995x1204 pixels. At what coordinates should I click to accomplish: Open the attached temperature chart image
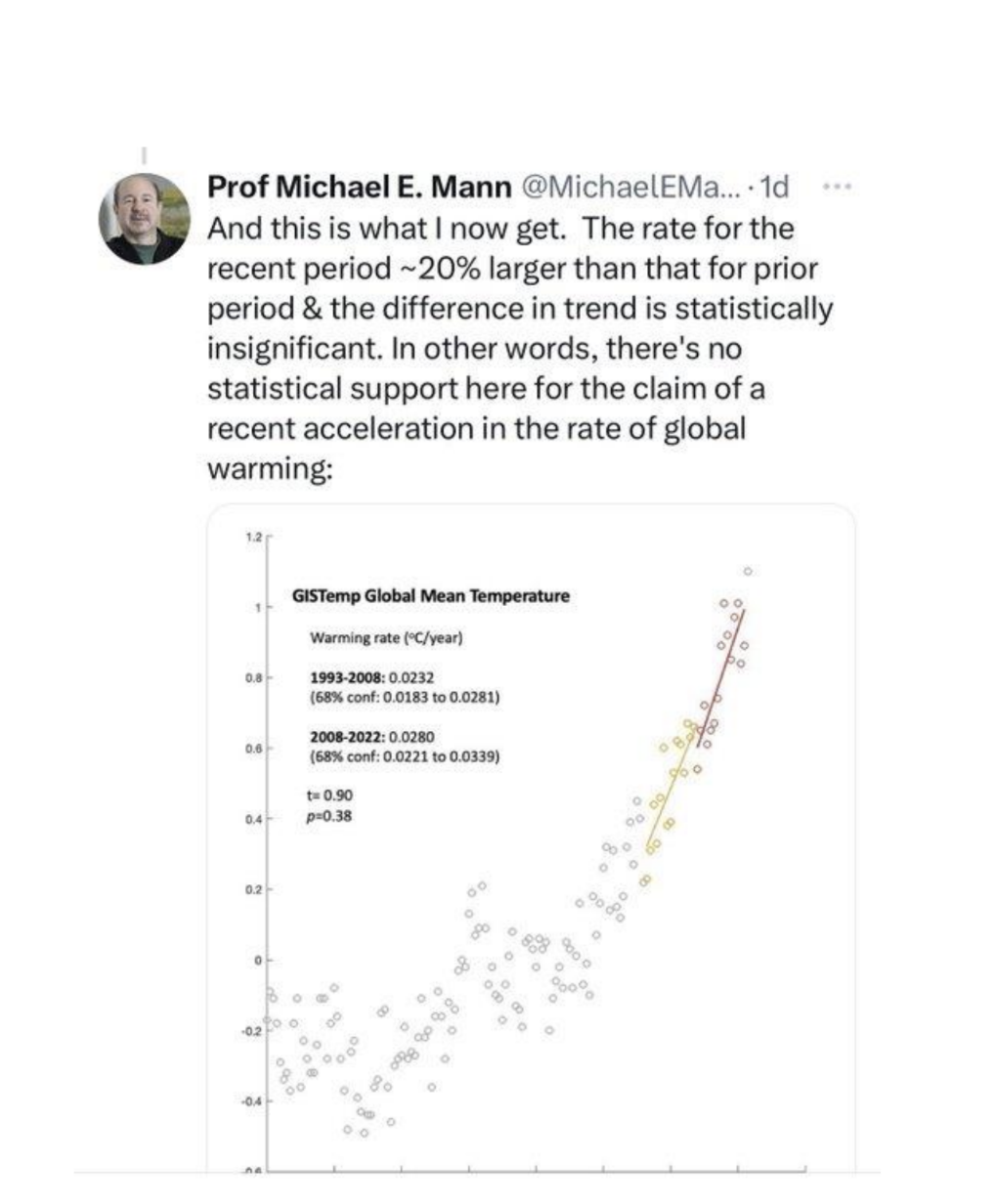coord(533,838)
